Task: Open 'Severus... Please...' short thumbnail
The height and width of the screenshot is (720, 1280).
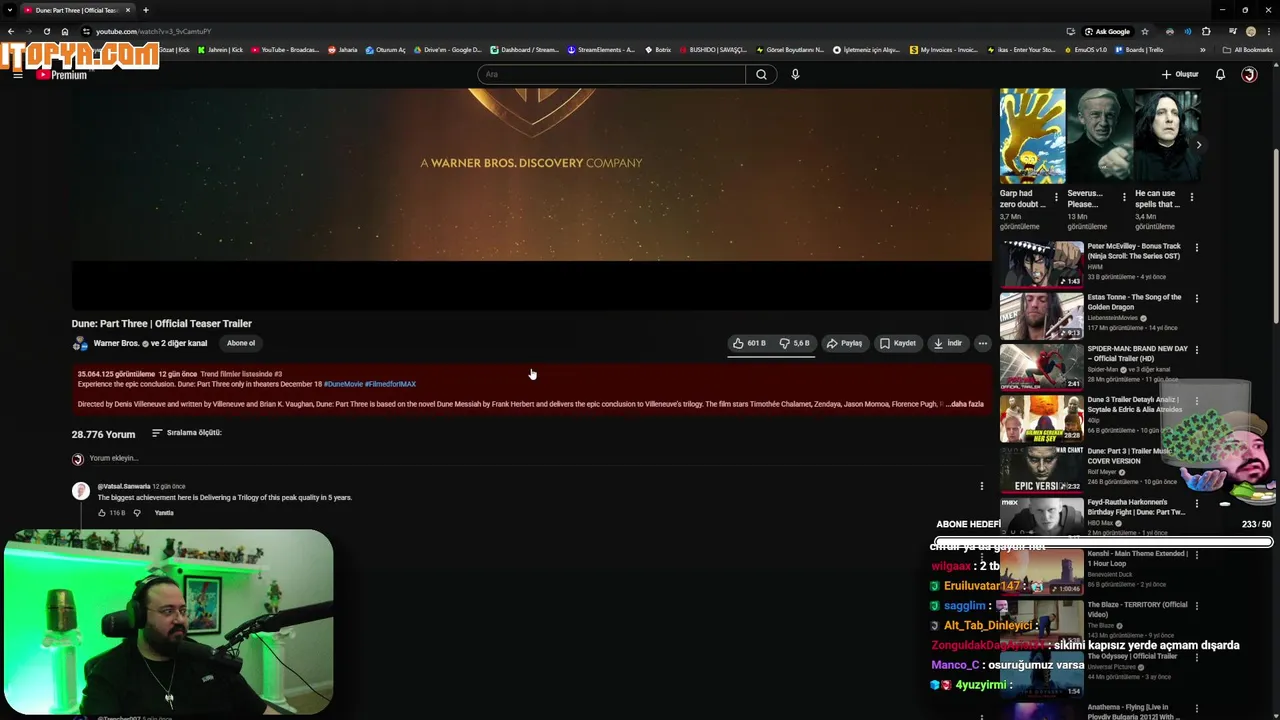Action: (x=1099, y=136)
